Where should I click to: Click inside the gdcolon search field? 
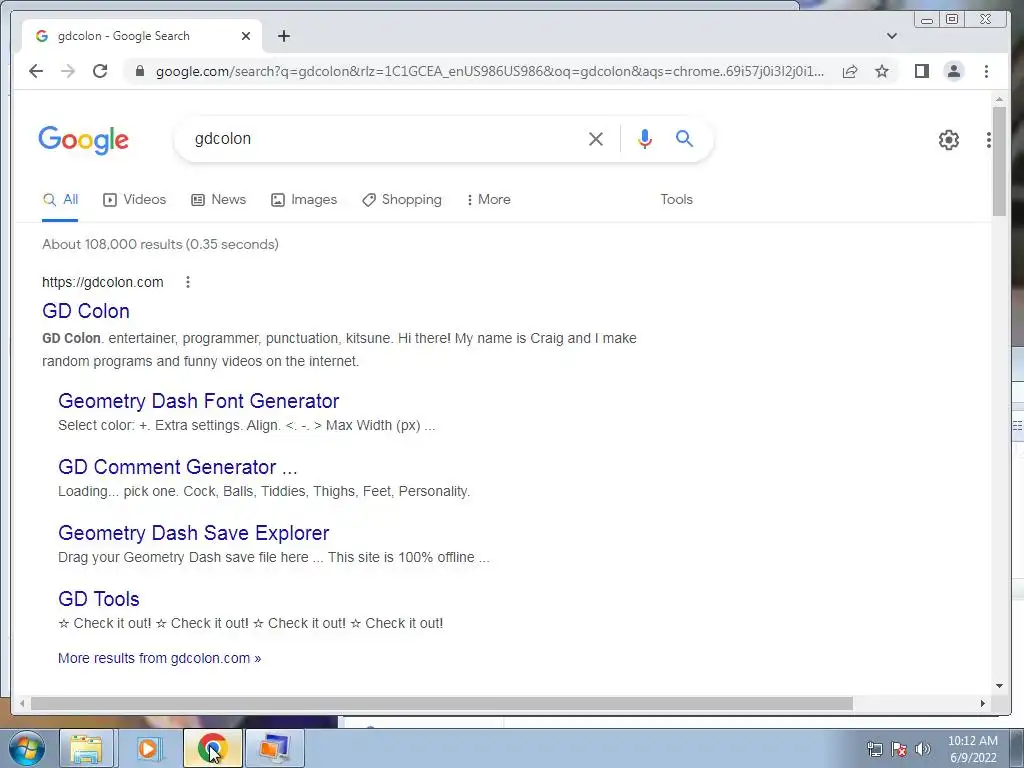tap(385, 138)
